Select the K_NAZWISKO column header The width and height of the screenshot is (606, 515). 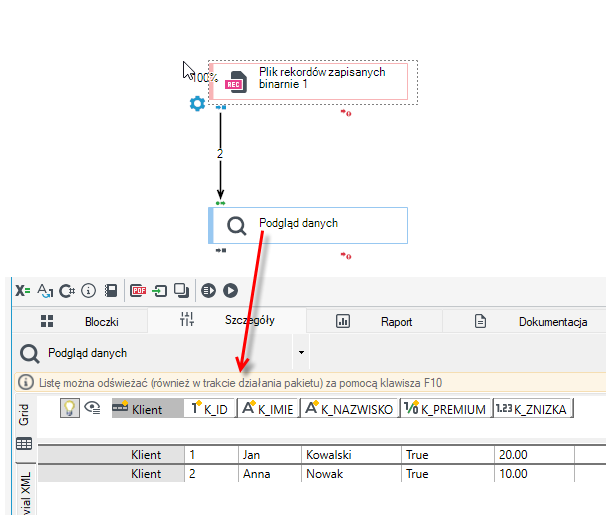tap(349, 409)
